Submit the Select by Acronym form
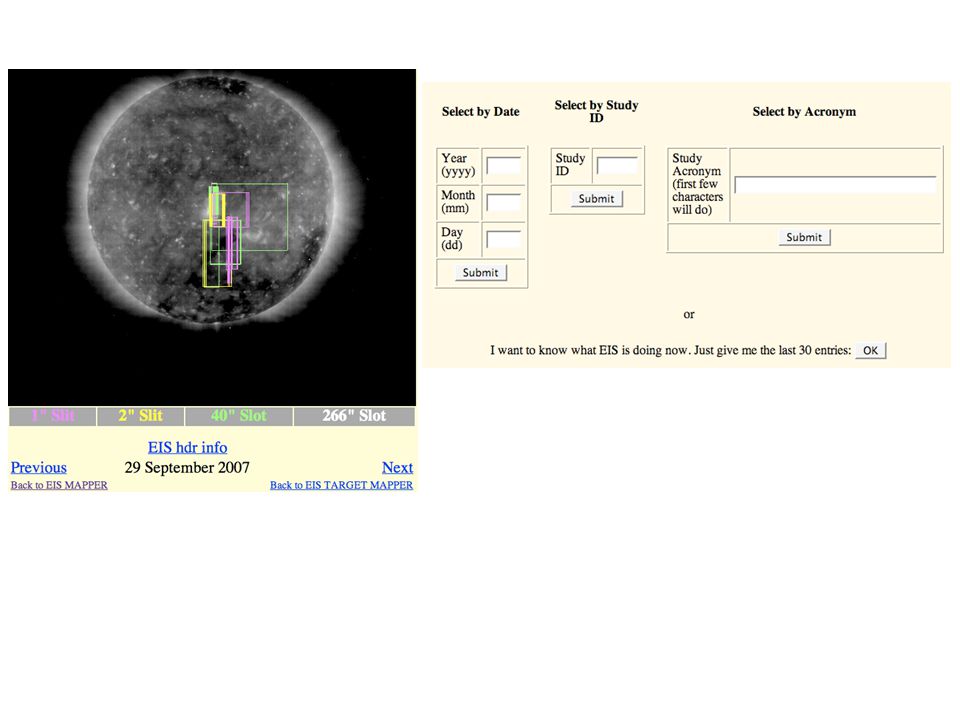 (x=804, y=237)
